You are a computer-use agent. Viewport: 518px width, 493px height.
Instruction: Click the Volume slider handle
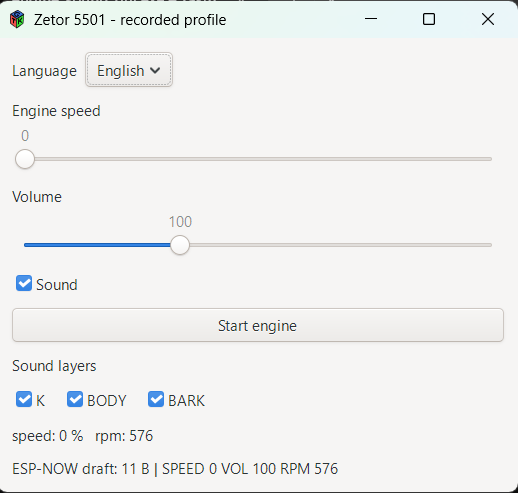tap(180, 245)
